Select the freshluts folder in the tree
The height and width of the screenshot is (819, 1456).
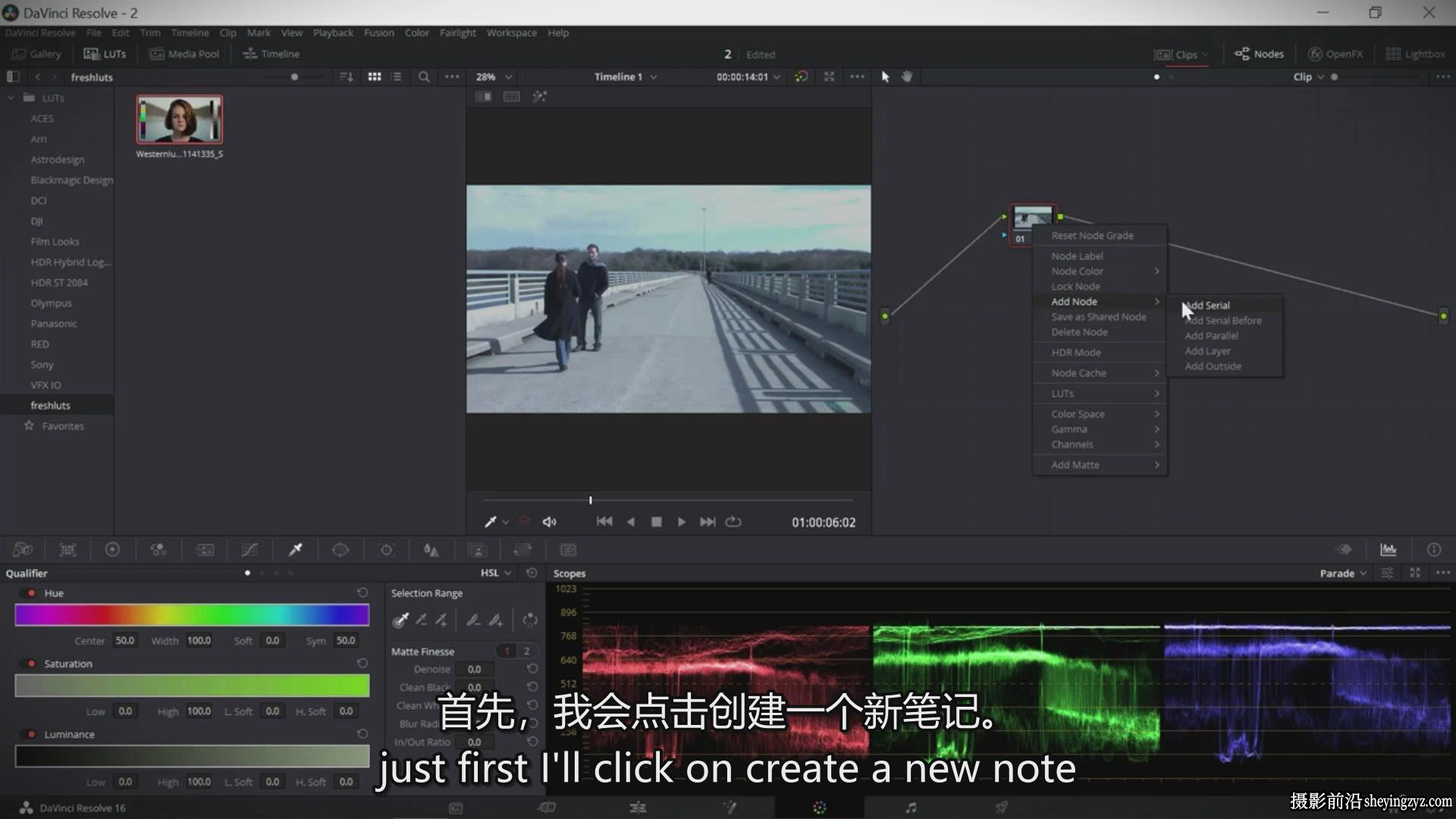50,406
